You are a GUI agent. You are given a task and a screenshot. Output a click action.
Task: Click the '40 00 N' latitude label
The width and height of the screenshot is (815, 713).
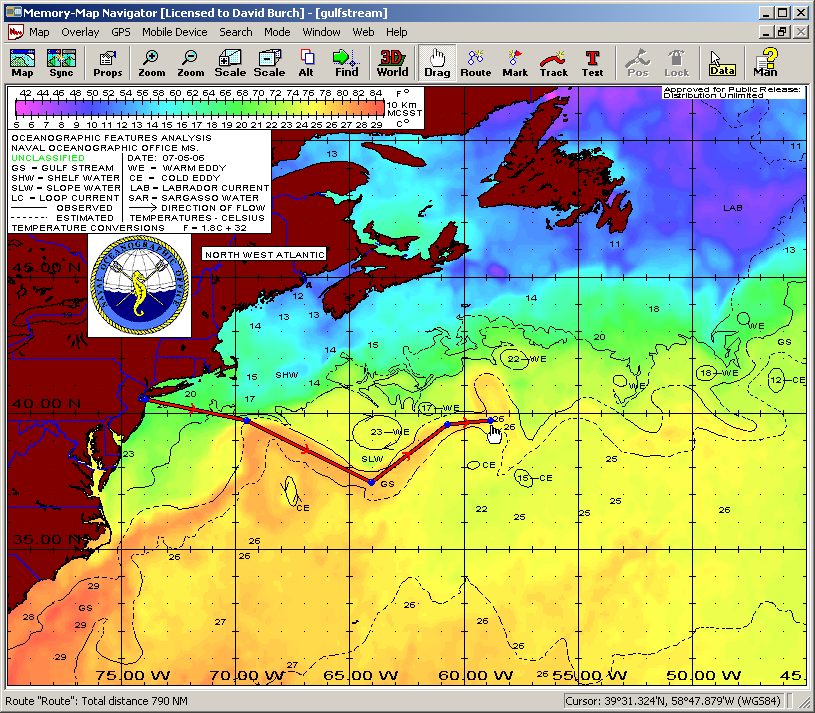click(x=47, y=403)
